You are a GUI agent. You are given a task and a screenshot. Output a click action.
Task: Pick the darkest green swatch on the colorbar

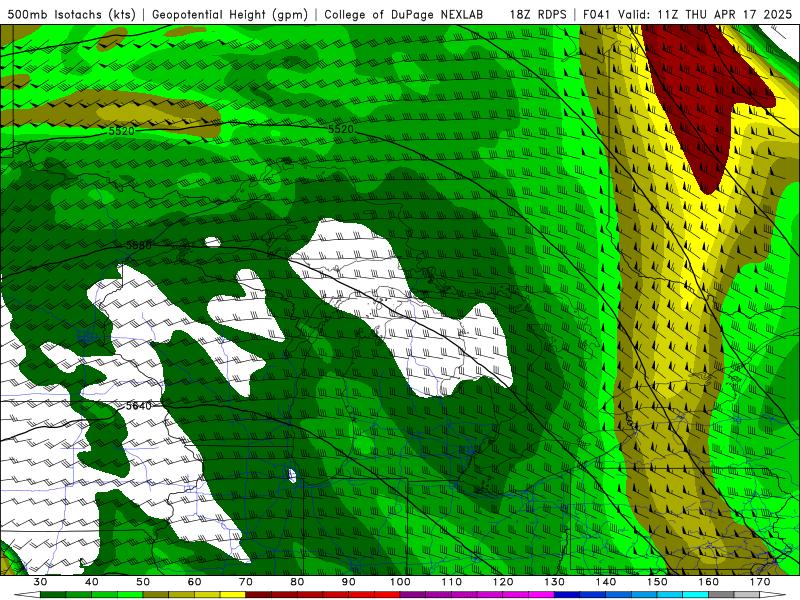[x=53, y=595]
